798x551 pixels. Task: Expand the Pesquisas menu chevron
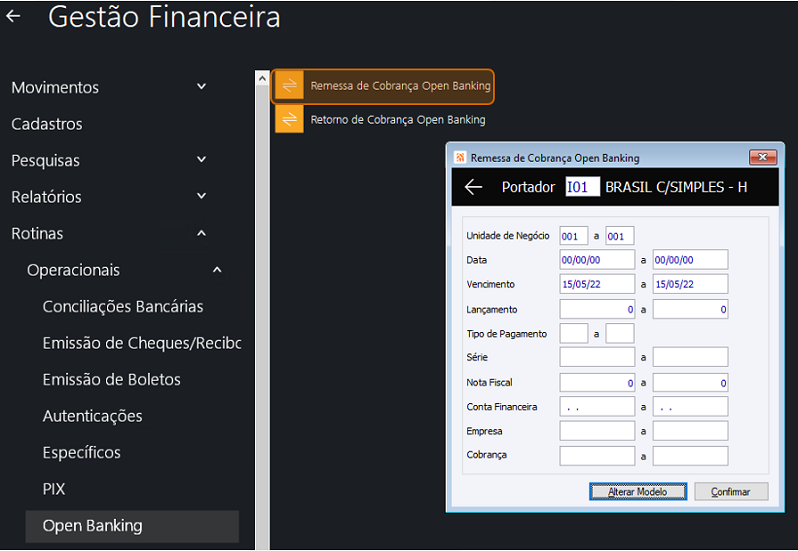click(202, 159)
